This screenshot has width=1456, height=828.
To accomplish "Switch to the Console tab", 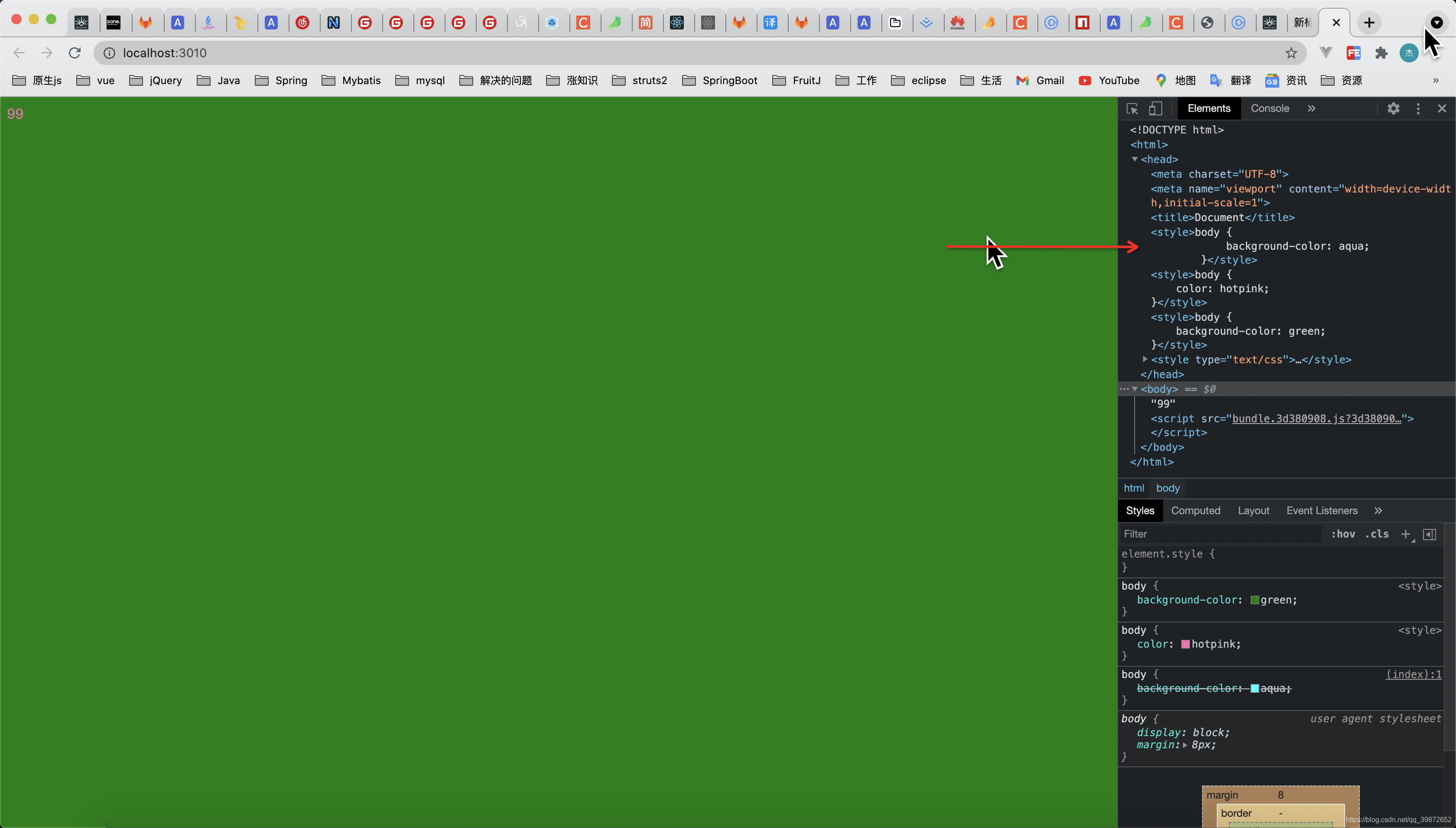I will 1270,109.
